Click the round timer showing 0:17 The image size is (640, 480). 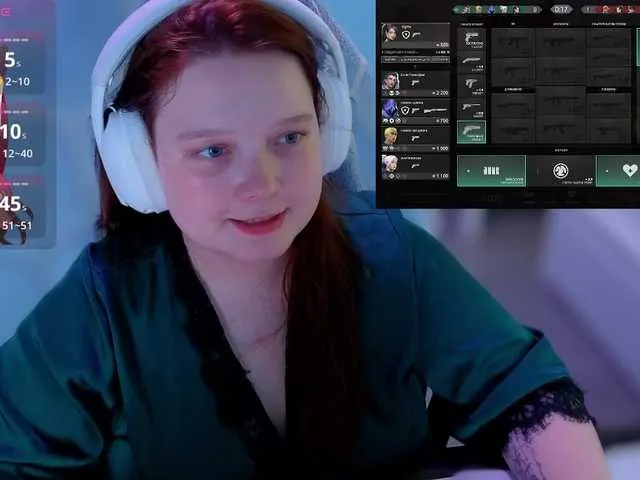[561, 9]
